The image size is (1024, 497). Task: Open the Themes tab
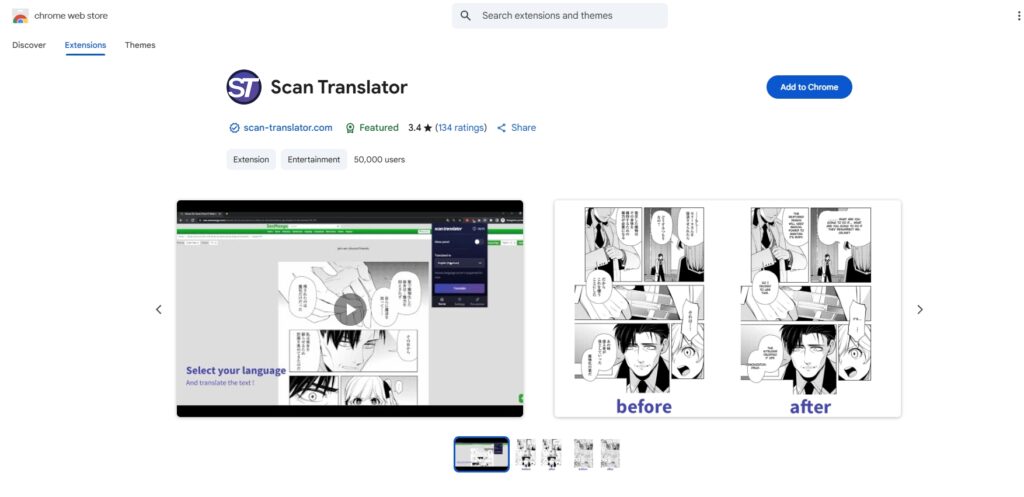140,45
